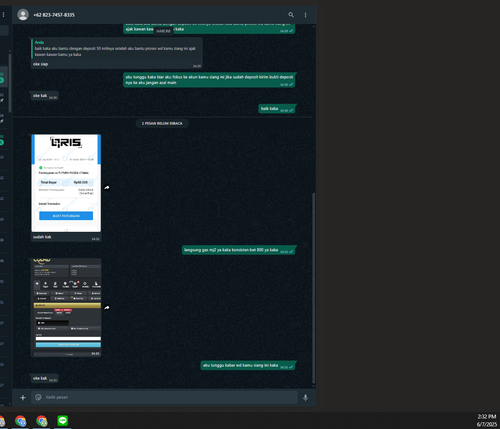Open the emoji and sticker picker
500x429 pixels.
(38, 397)
